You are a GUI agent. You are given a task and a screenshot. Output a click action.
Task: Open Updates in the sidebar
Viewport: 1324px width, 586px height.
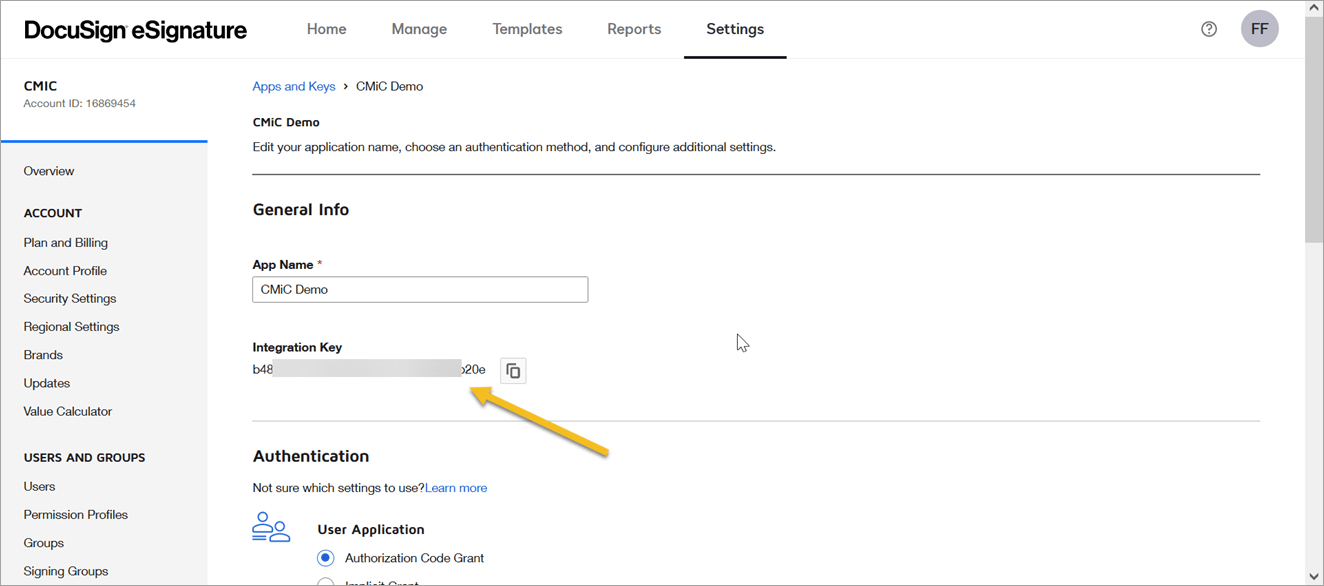click(x=47, y=383)
